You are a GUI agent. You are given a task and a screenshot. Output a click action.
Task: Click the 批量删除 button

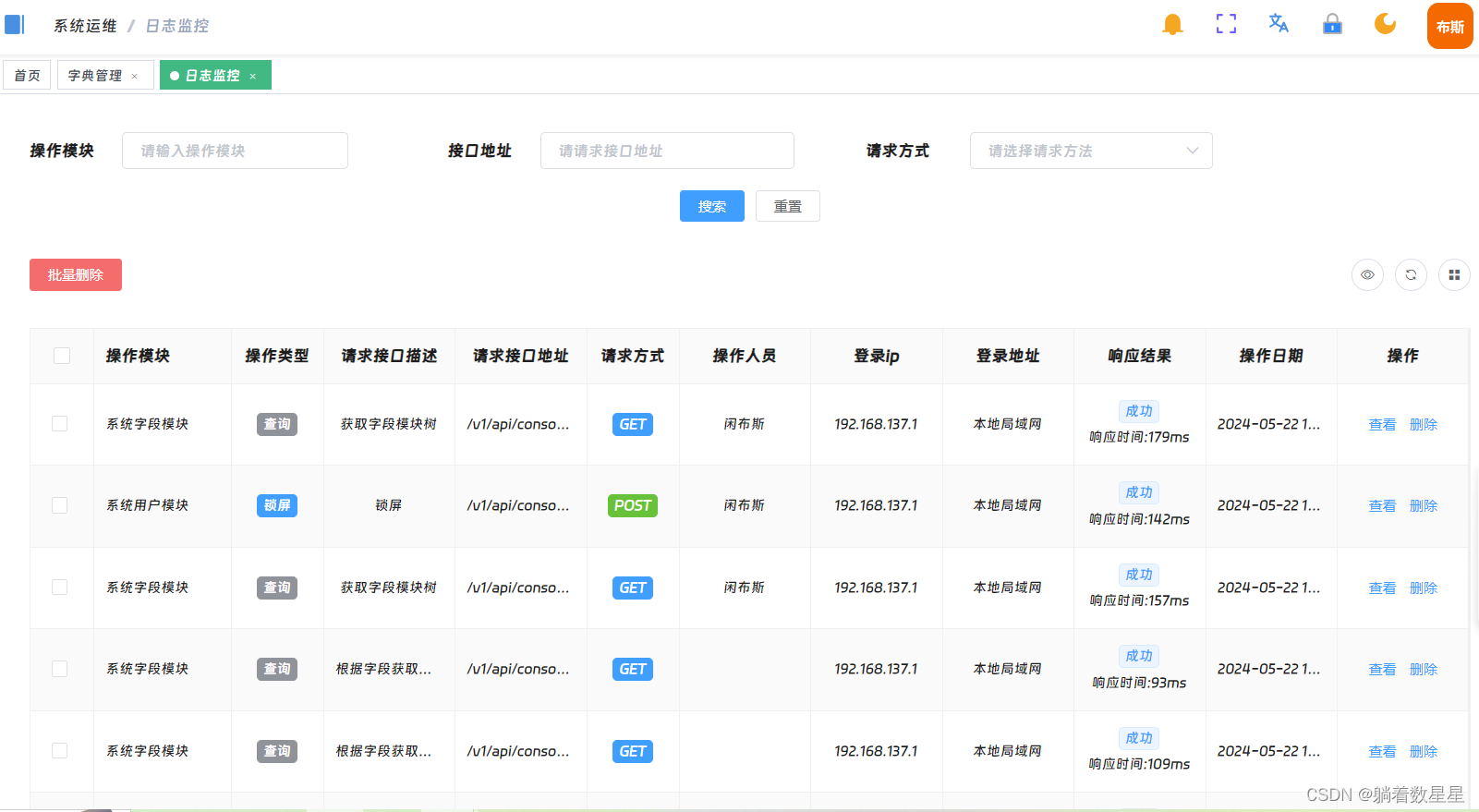tap(76, 274)
